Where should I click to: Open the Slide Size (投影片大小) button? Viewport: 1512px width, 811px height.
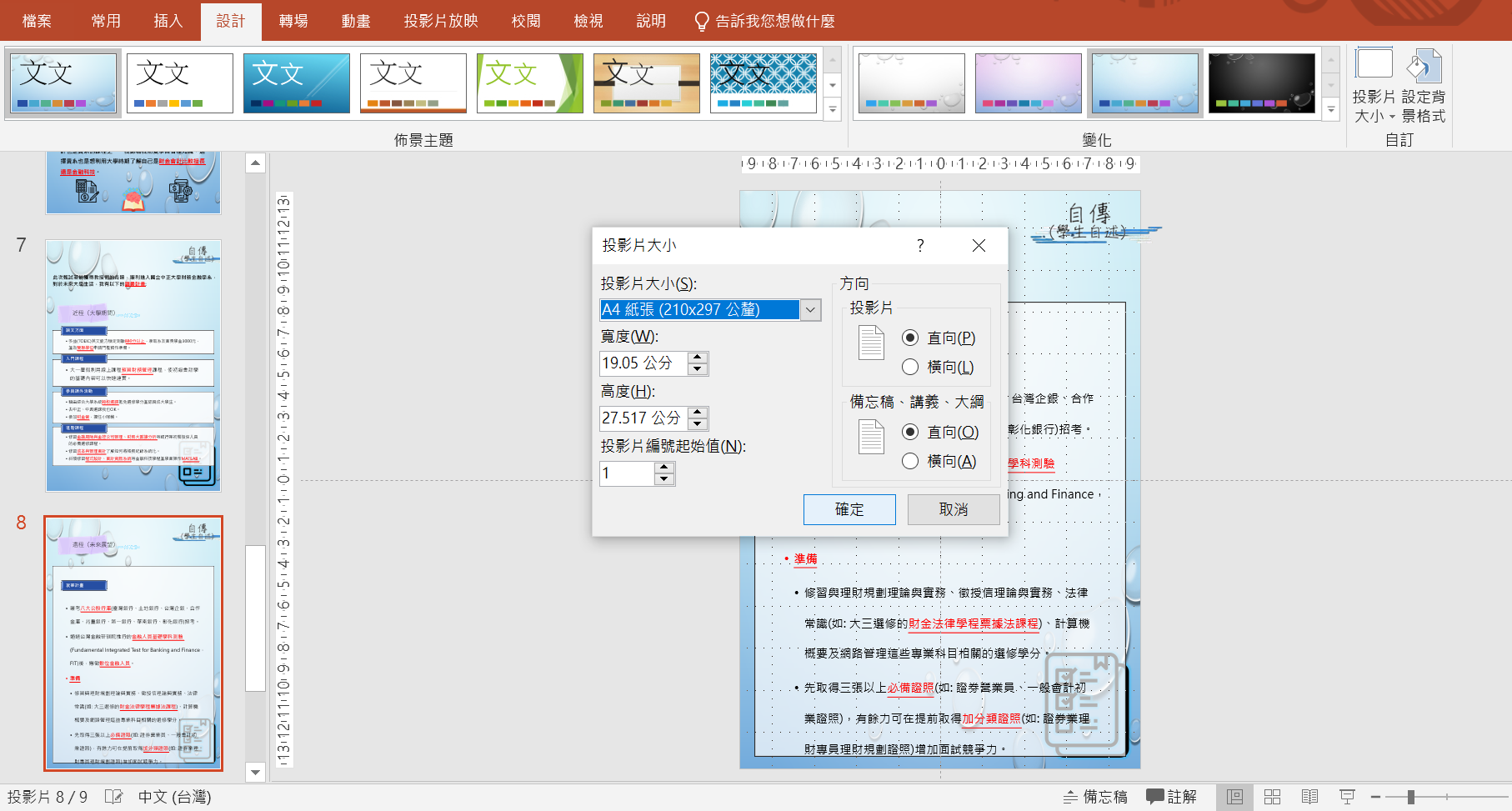click(1374, 86)
